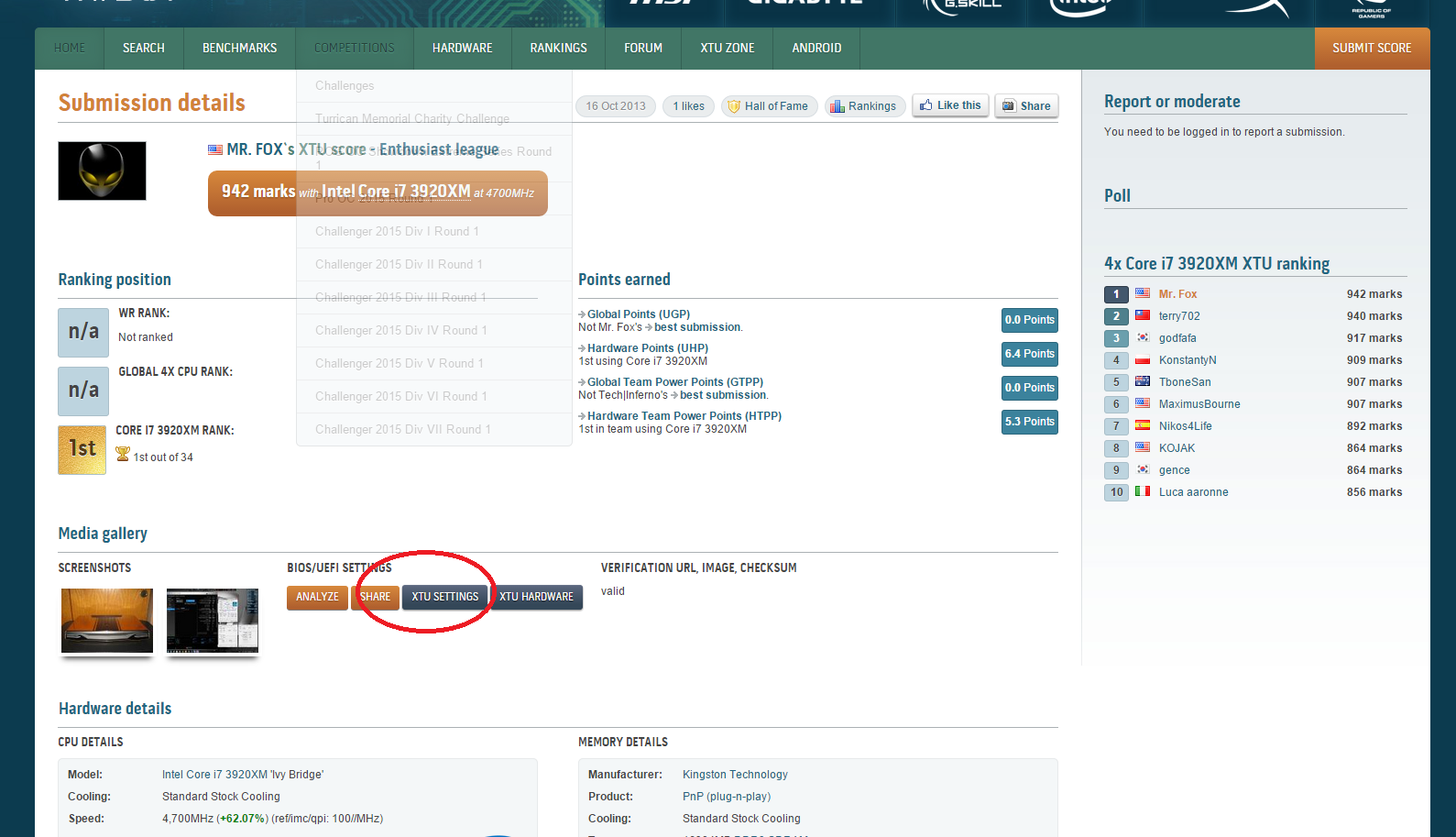Open PnP (plug-n-play) product link

pos(727,797)
